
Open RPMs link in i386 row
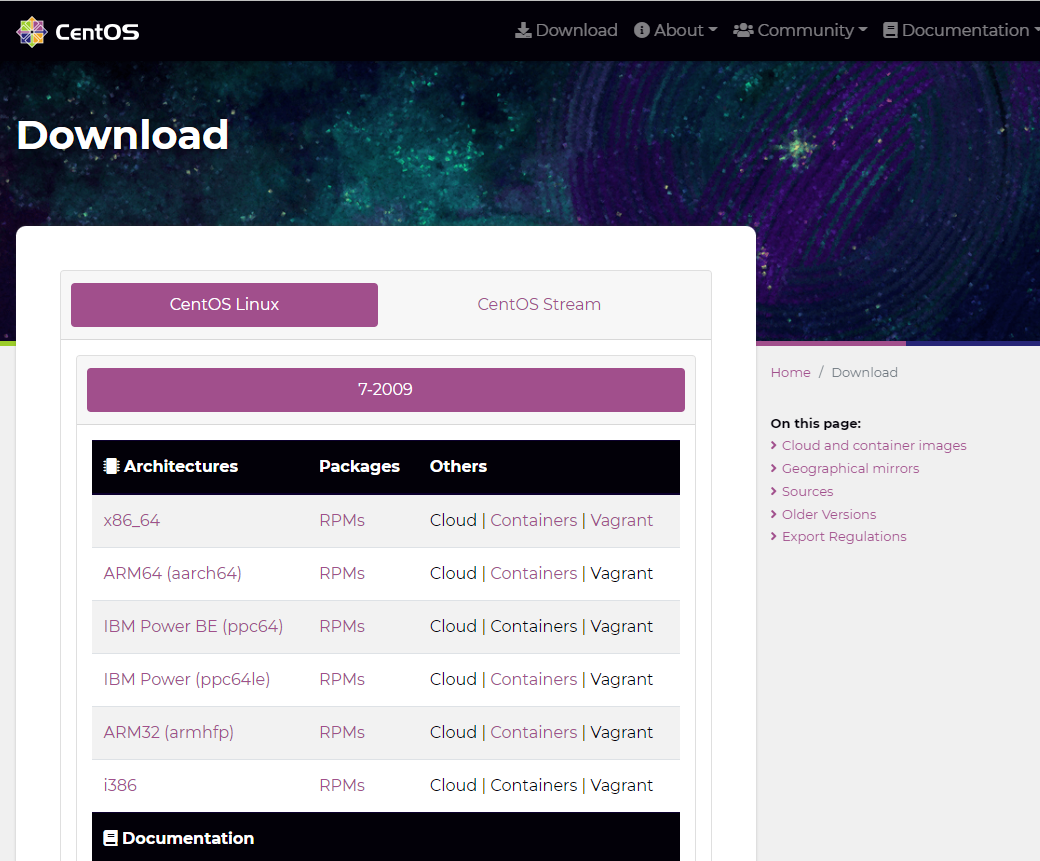(342, 785)
